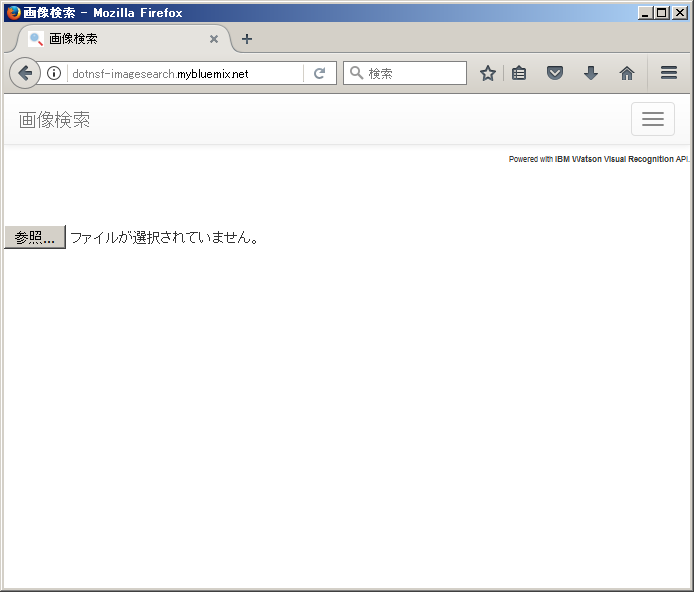Open the Firefox hamburger menu
694x592 pixels.
click(x=669, y=73)
